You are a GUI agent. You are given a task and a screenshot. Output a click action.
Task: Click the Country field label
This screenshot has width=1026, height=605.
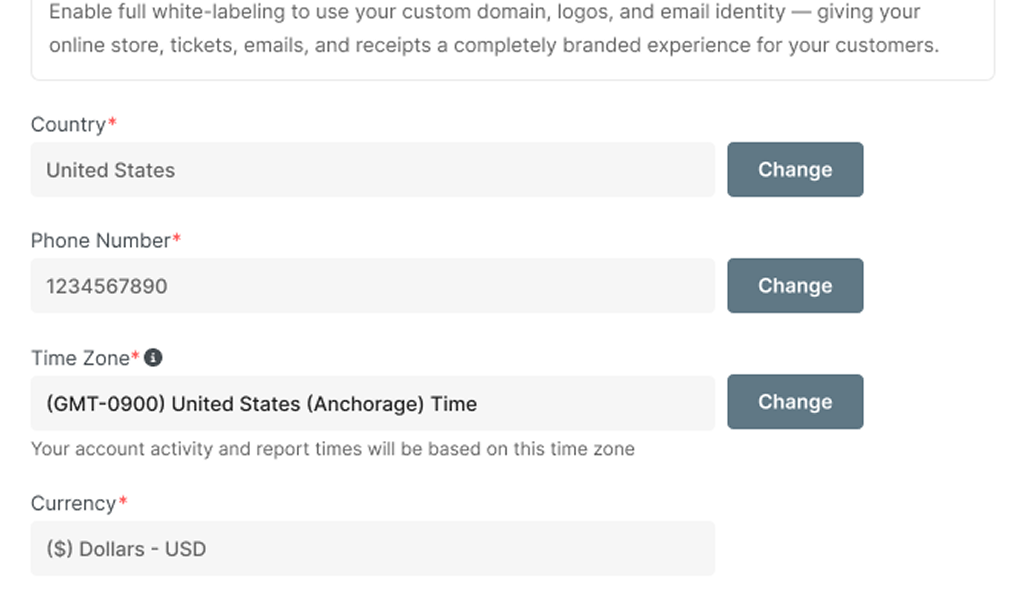pyautogui.click(x=67, y=125)
